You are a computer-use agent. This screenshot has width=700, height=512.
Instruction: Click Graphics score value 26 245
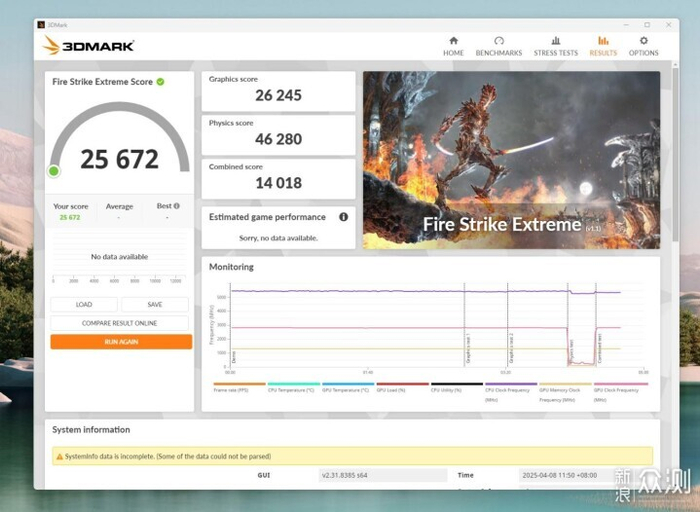click(x=279, y=95)
